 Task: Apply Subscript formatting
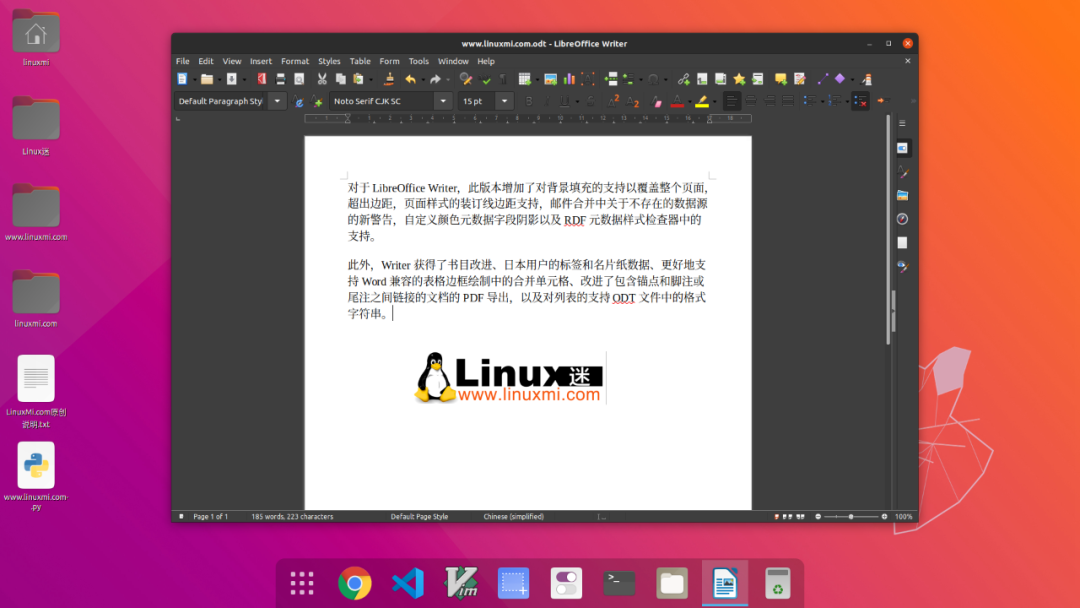point(632,101)
